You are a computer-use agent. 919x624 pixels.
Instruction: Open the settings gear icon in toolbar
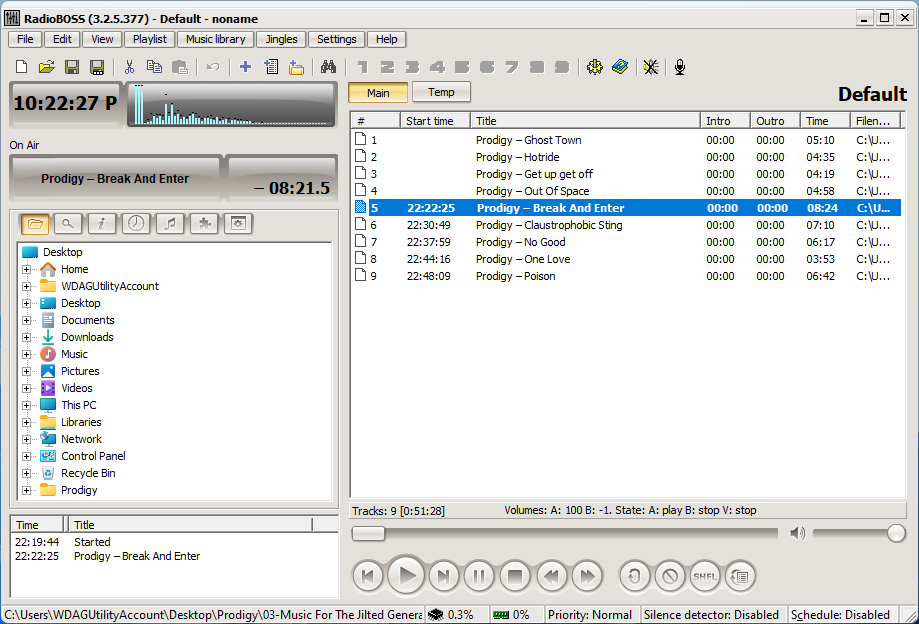pos(594,67)
